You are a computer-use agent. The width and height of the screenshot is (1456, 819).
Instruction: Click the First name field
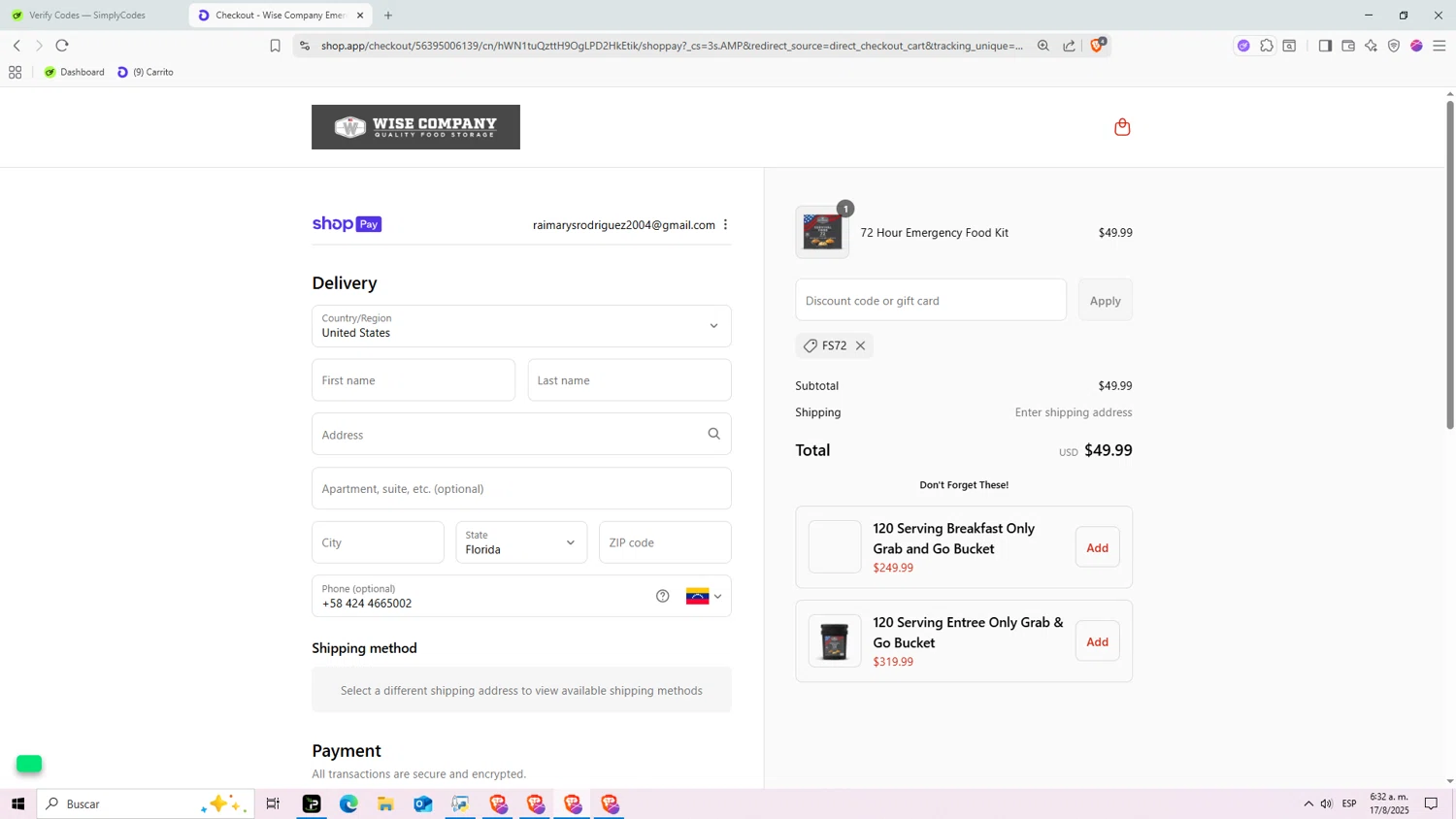414,380
